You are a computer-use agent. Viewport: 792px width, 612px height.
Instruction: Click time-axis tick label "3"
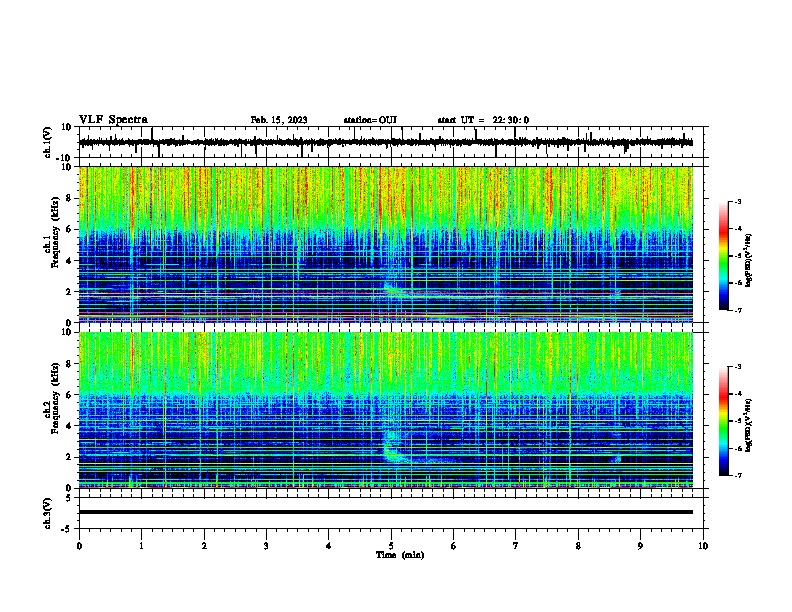point(266,546)
